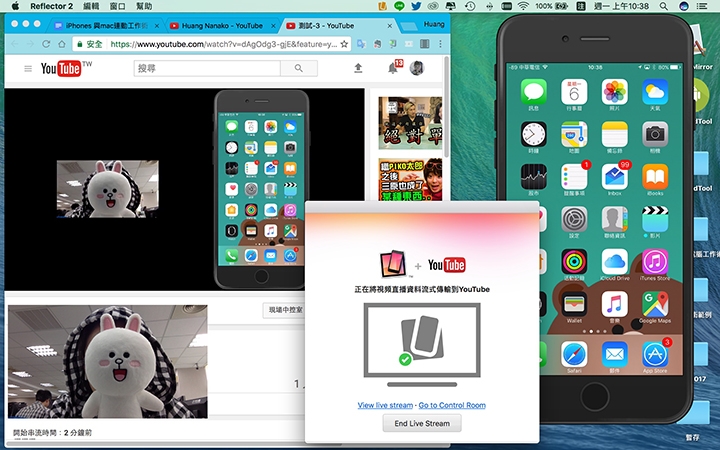The width and height of the screenshot is (720, 450).
Task: Open Google Maps on the mirrored iPhone
Action: pos(655,304)
